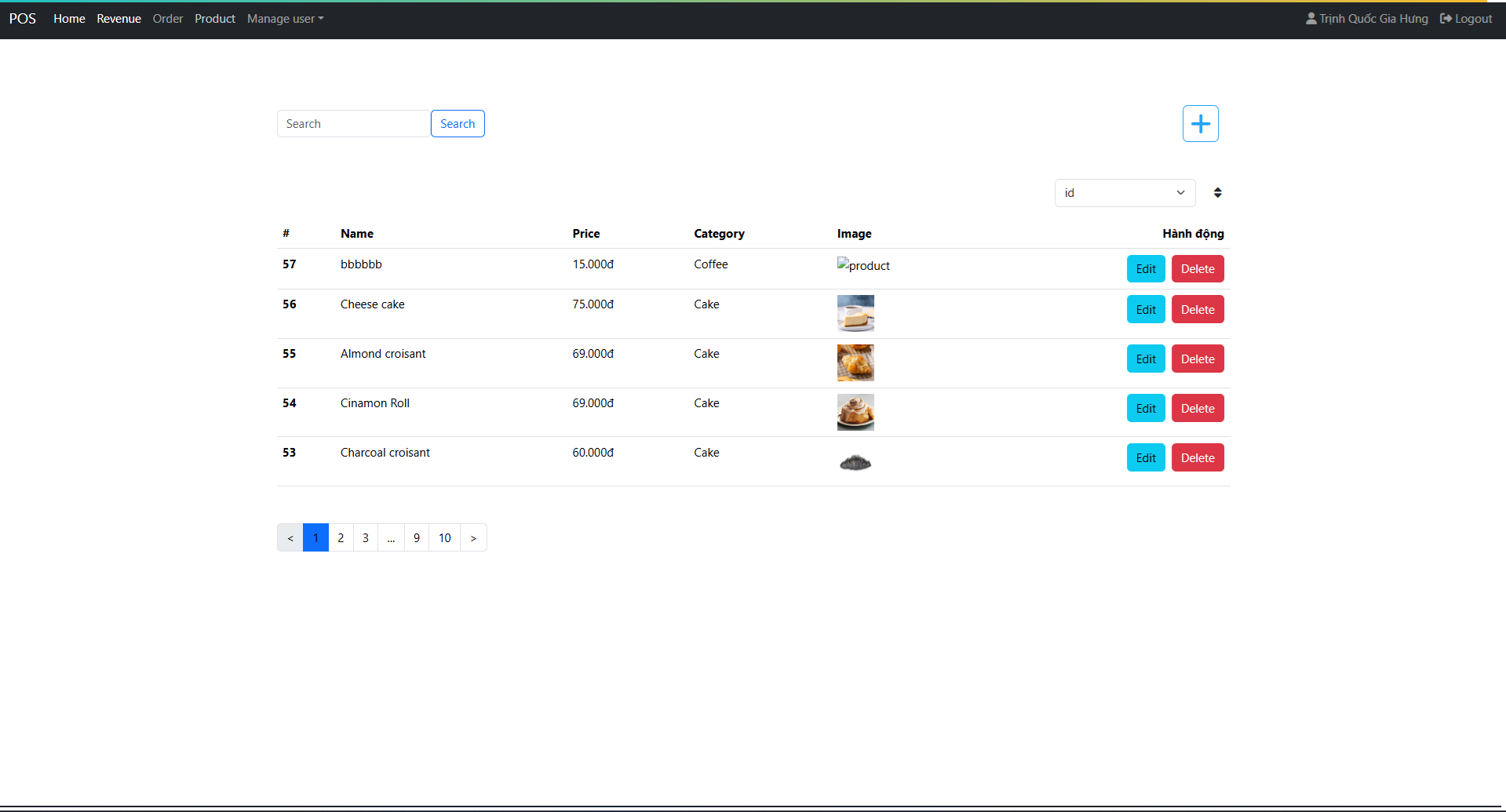Image resolution: width=1506 pixels, height=812 pixels.
Task: Click the user profile icon Trịnh Quốc Gia Hưng
Action: tap(1311, 19)
